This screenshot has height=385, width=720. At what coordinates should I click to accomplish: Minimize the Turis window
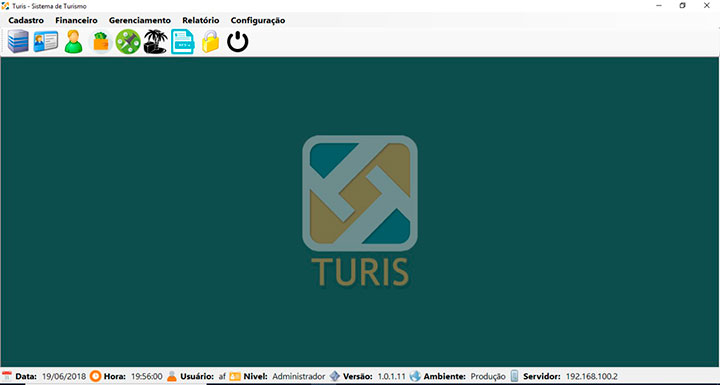pyautogui.click(x=659, y=6)
